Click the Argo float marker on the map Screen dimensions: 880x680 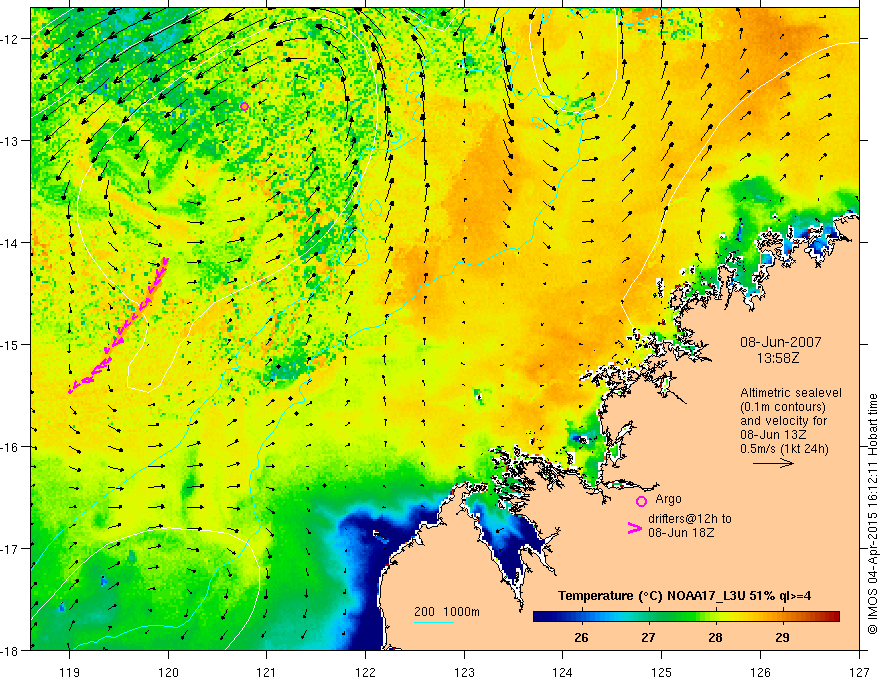(x=244, y=107)
